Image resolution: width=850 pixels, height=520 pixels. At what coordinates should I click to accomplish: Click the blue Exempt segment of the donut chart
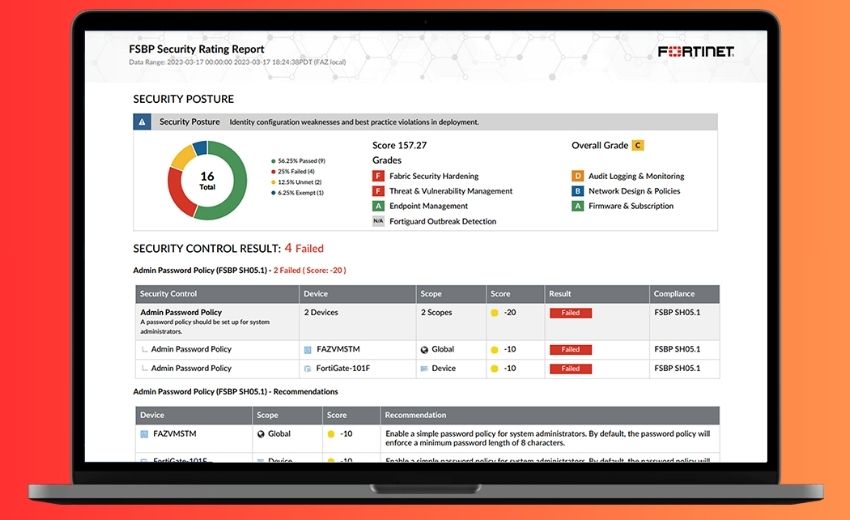click(200, 147)
